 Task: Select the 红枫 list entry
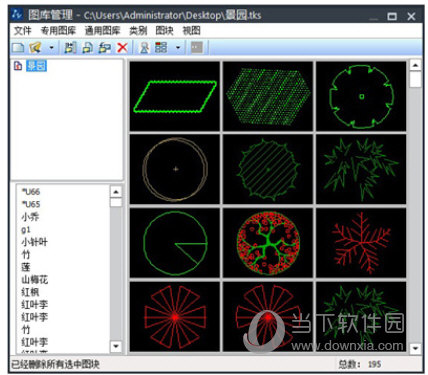pos(30,292)
